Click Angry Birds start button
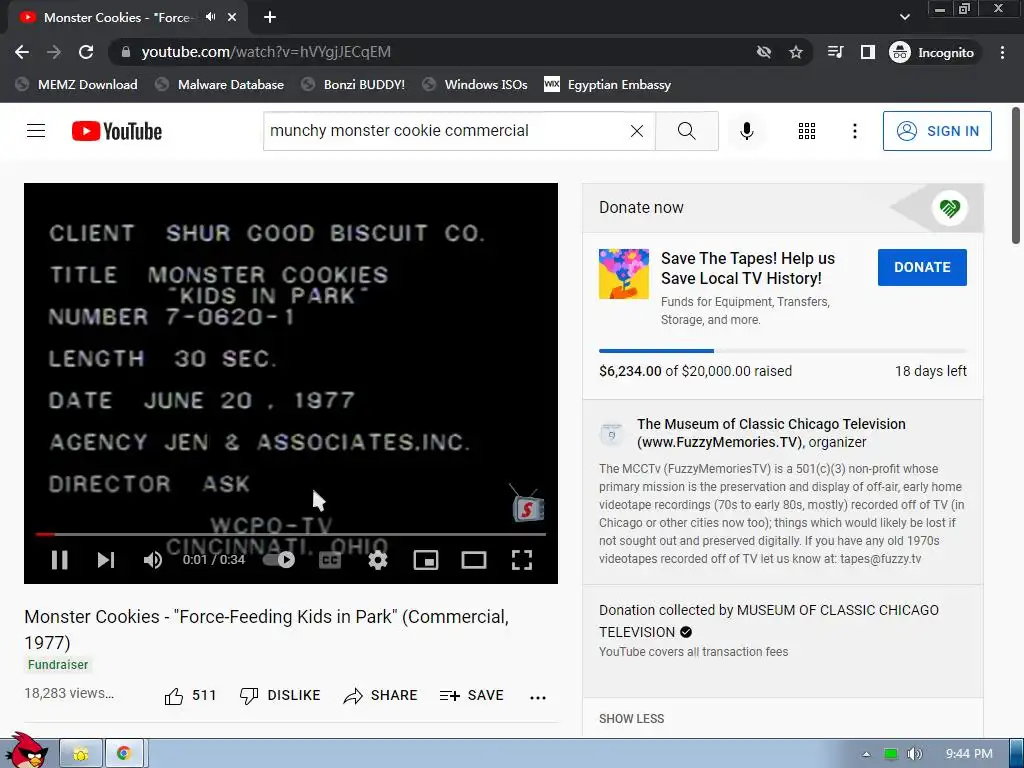The image size is (1024, 768). click(x=26, y=751)
